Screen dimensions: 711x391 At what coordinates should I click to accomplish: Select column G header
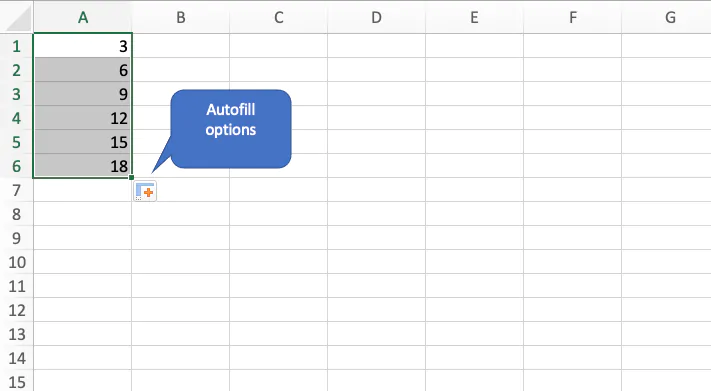pyautogui.click(x=670, y=18)
